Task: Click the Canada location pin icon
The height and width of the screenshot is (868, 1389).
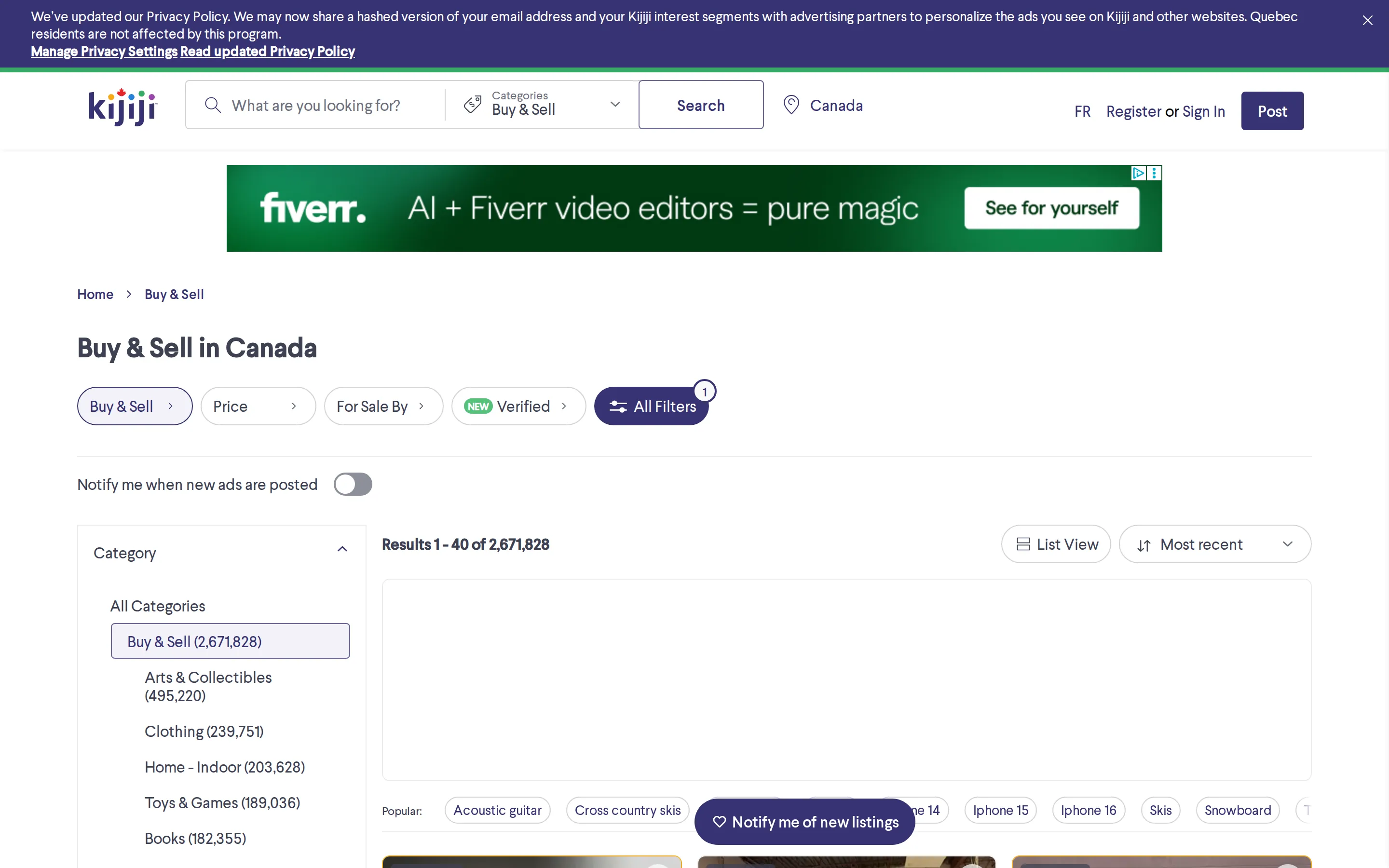Action: 791,105
